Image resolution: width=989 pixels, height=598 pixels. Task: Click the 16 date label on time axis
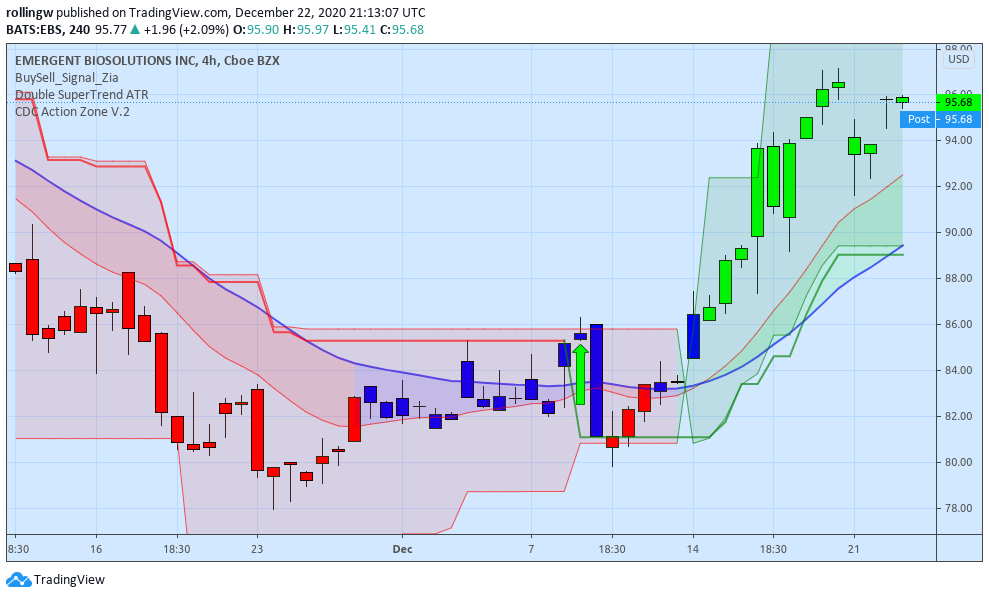pos(95,549)
